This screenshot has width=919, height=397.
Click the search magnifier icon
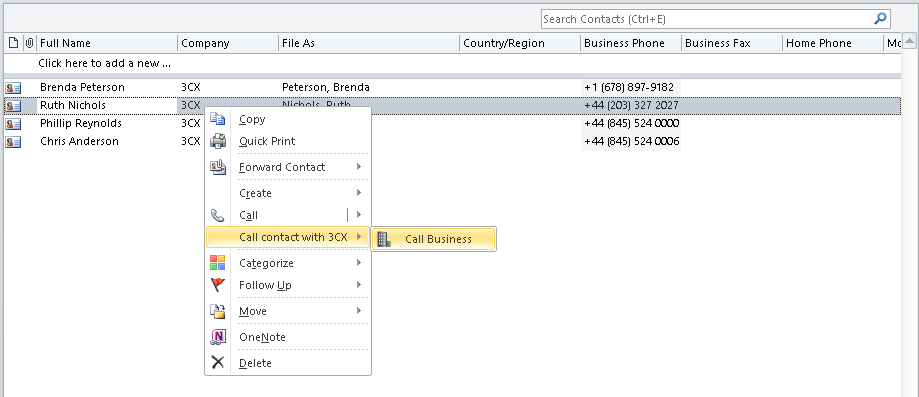(880, 19)
